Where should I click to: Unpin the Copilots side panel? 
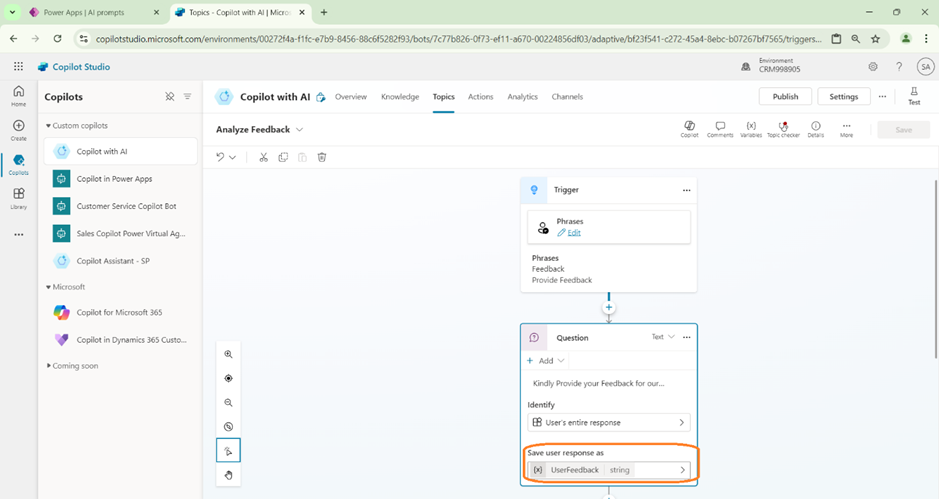(169, 97)
